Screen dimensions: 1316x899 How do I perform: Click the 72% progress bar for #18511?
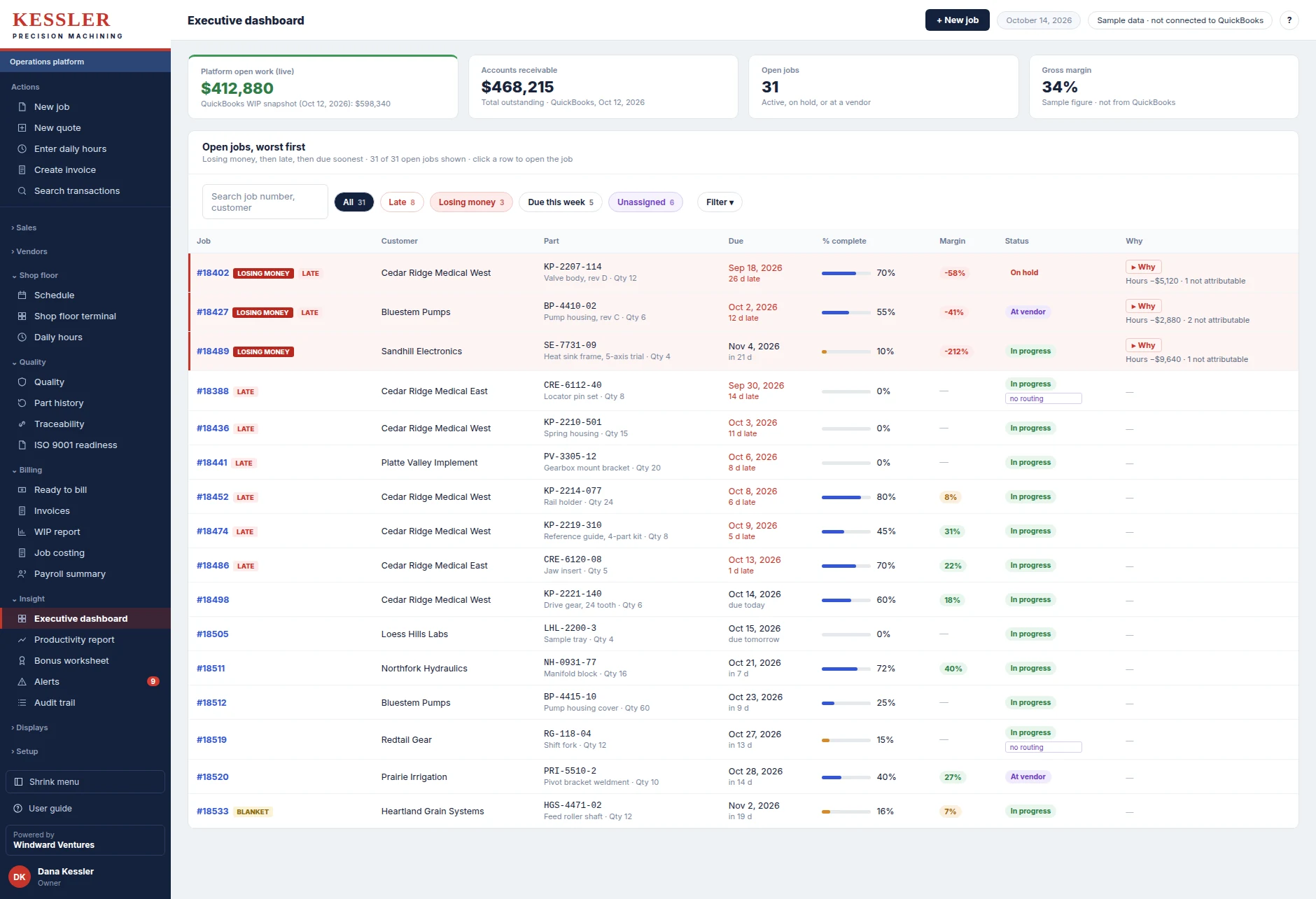(x=846, y=669)
